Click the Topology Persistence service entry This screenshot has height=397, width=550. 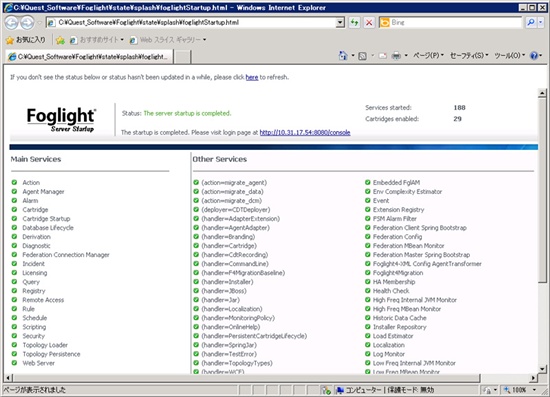(x=51, y=354)
